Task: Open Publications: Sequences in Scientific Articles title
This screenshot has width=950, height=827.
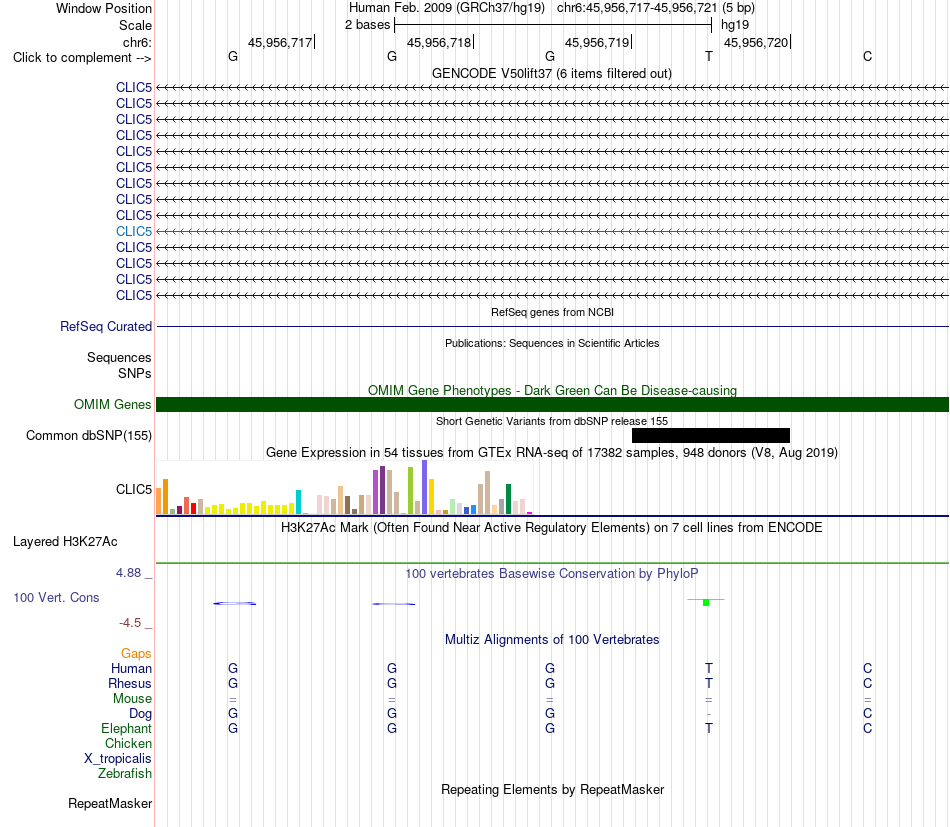Action: point(552,343)
